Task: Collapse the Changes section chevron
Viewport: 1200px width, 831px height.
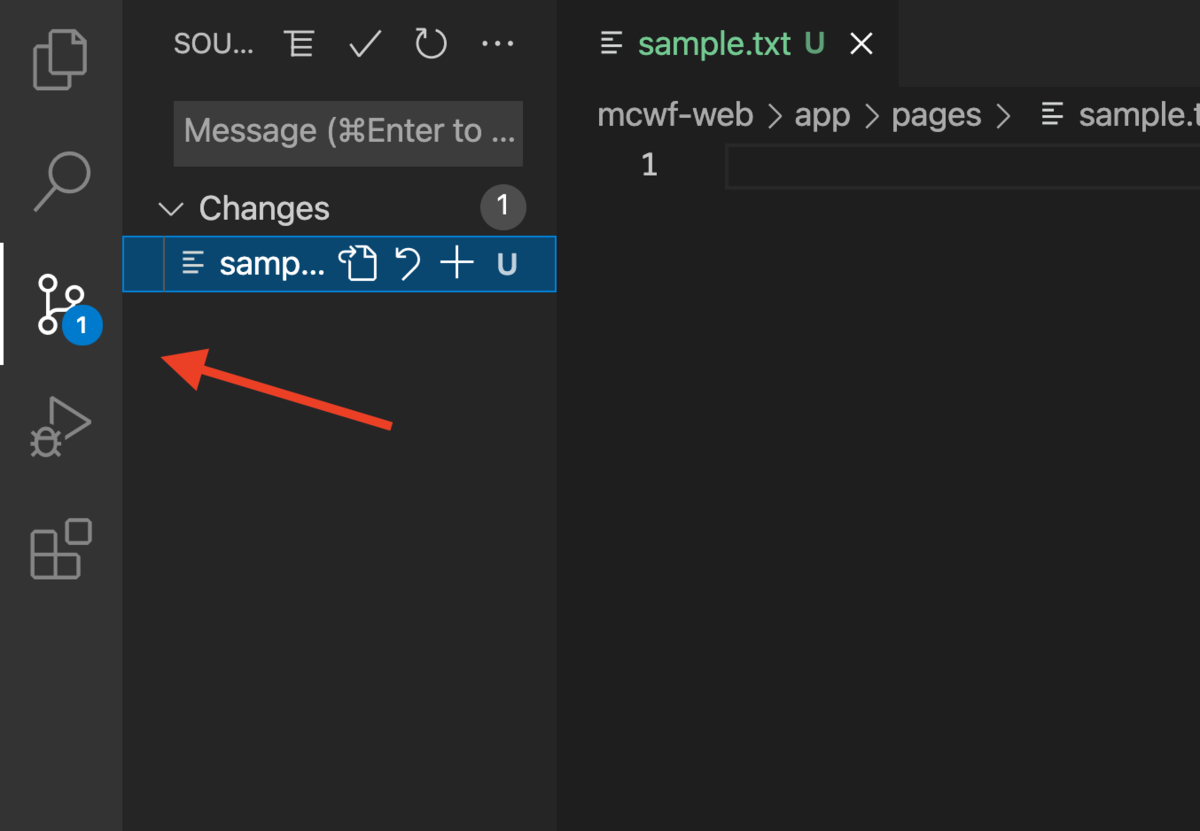Action: [171, 209]
